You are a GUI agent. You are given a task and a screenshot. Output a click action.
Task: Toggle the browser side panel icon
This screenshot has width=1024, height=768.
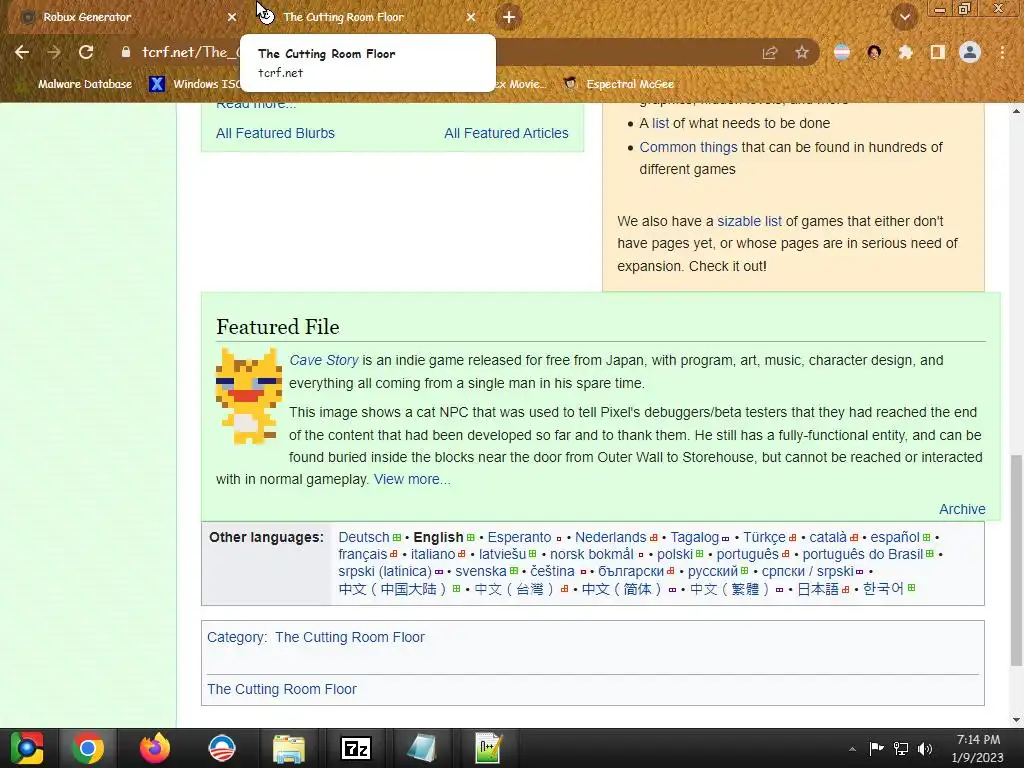coord(938,52)
